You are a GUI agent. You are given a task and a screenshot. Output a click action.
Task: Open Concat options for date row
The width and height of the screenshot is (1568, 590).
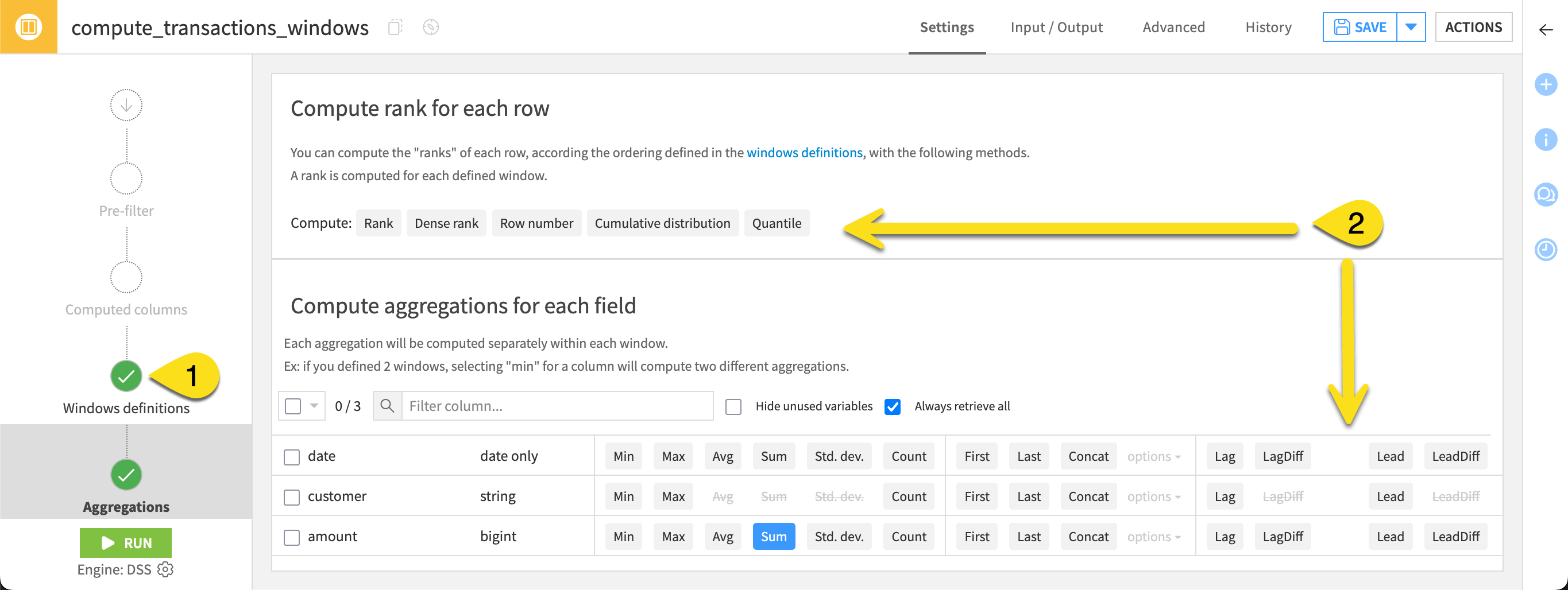point(1153,456)
